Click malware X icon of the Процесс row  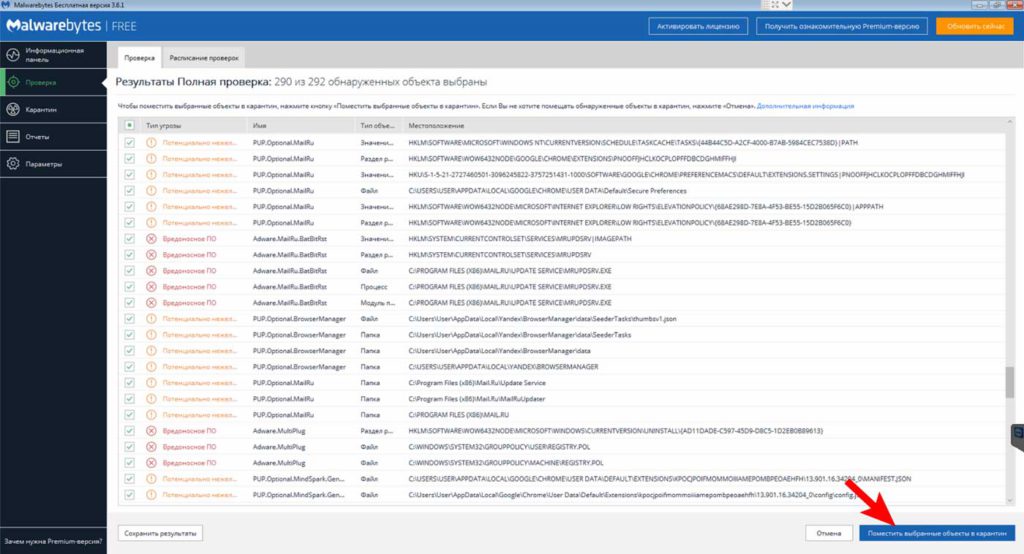[x=151, y=287]
